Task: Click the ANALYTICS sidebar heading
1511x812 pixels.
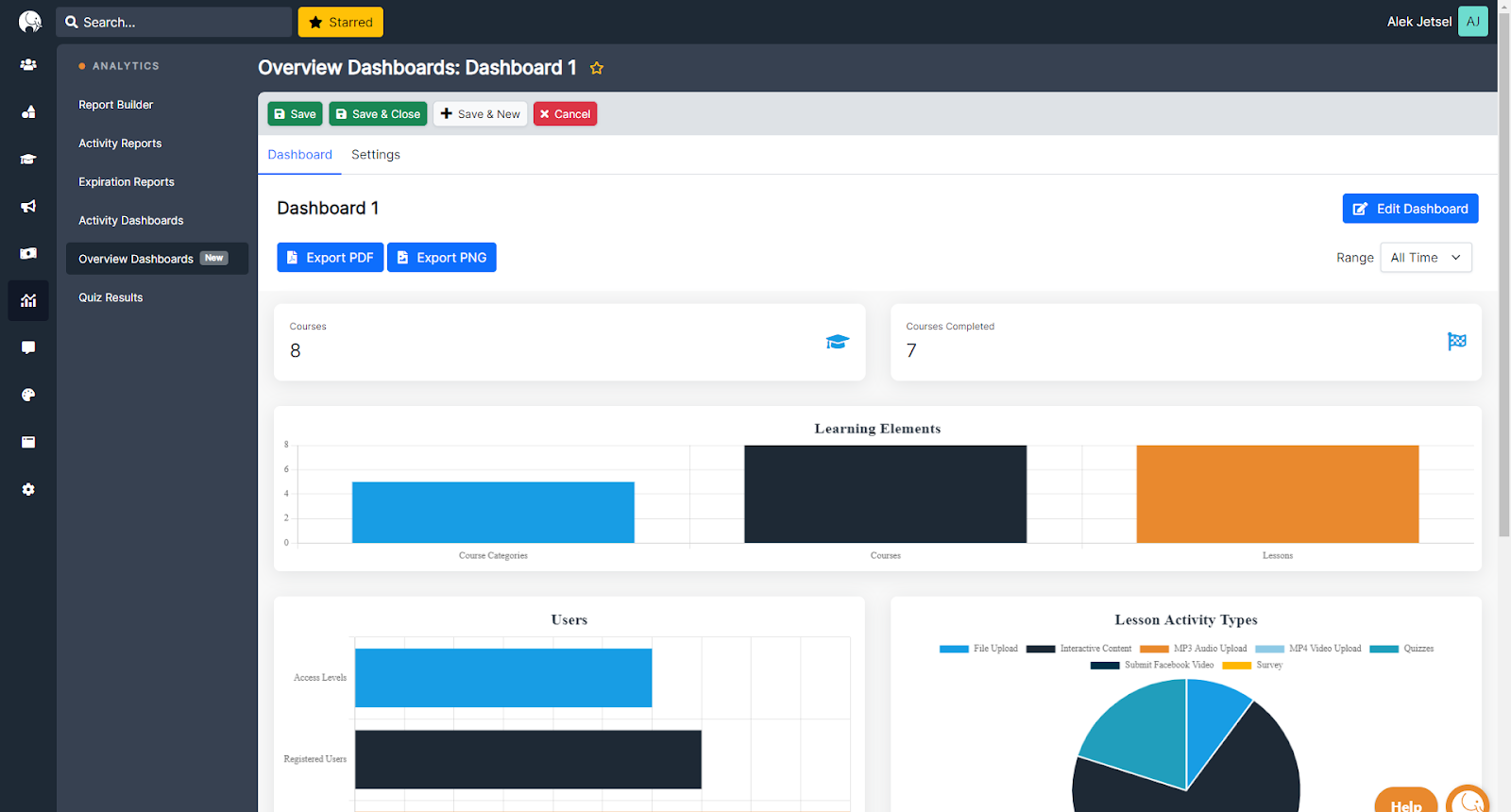Action: (x=126, y=66)
